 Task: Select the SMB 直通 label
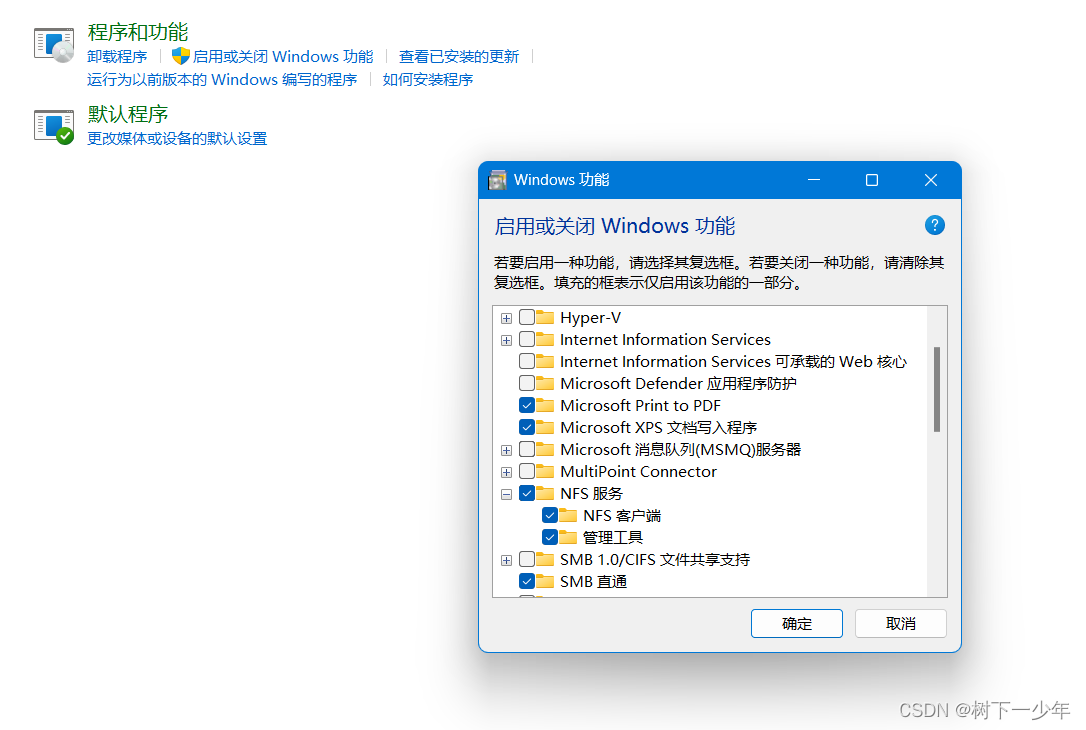(x=594, y=582)
